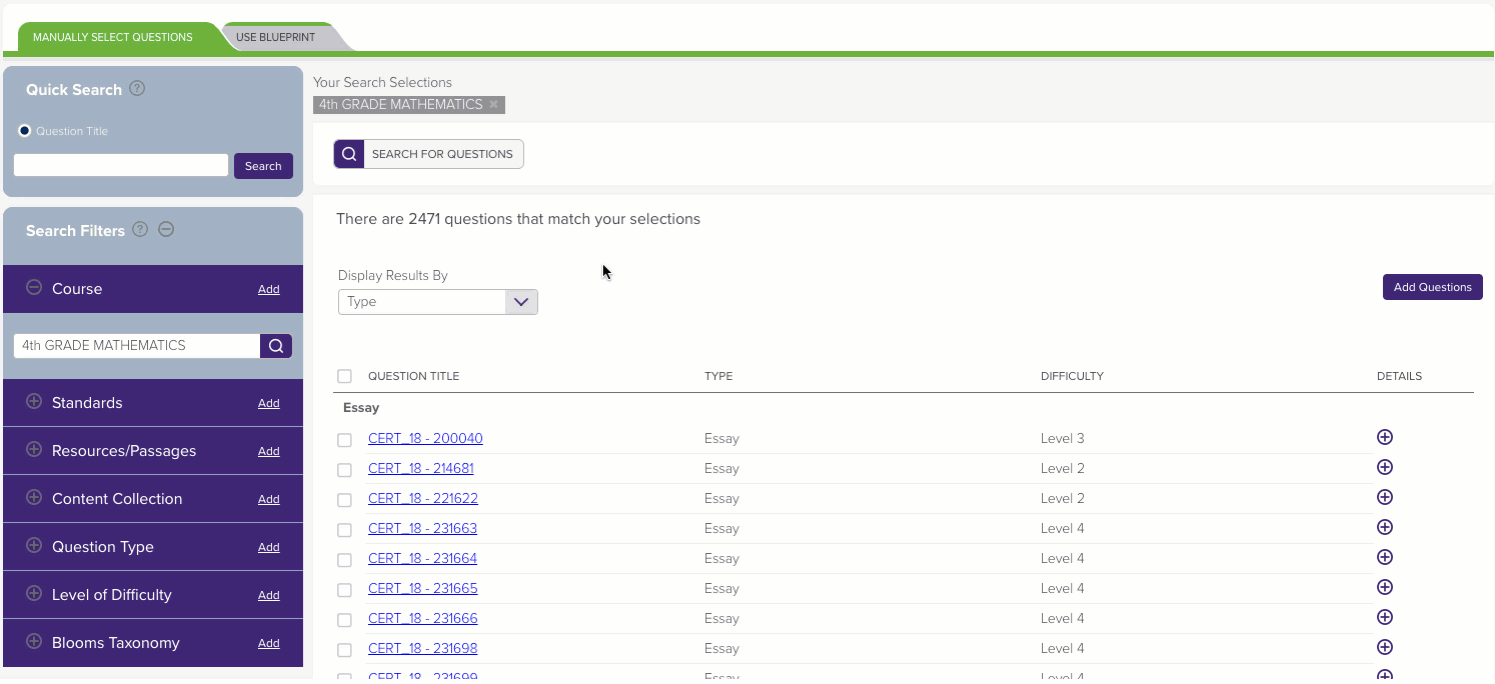Image resolution: width=1495 pixels, height=684 pixels.
Task: Click the magnifier icon beside the course field
Action: point(276,346)
